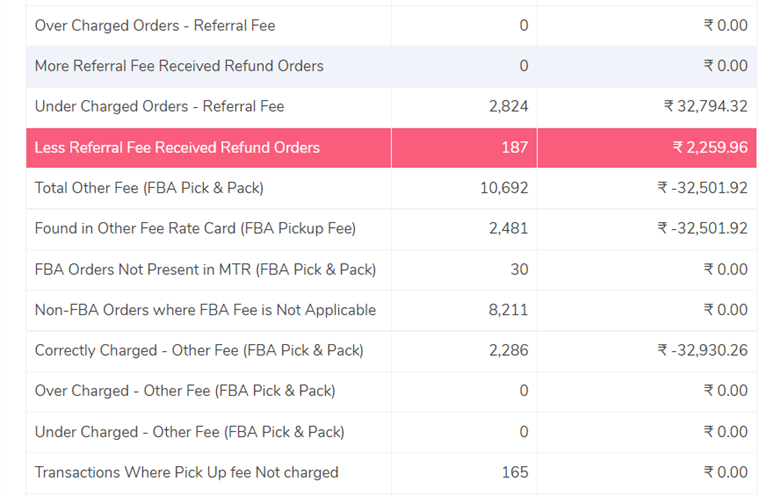Click the 8,211 Non-FBA orders count
Viewport: 774px width, 496px height.
click(508, 310)
